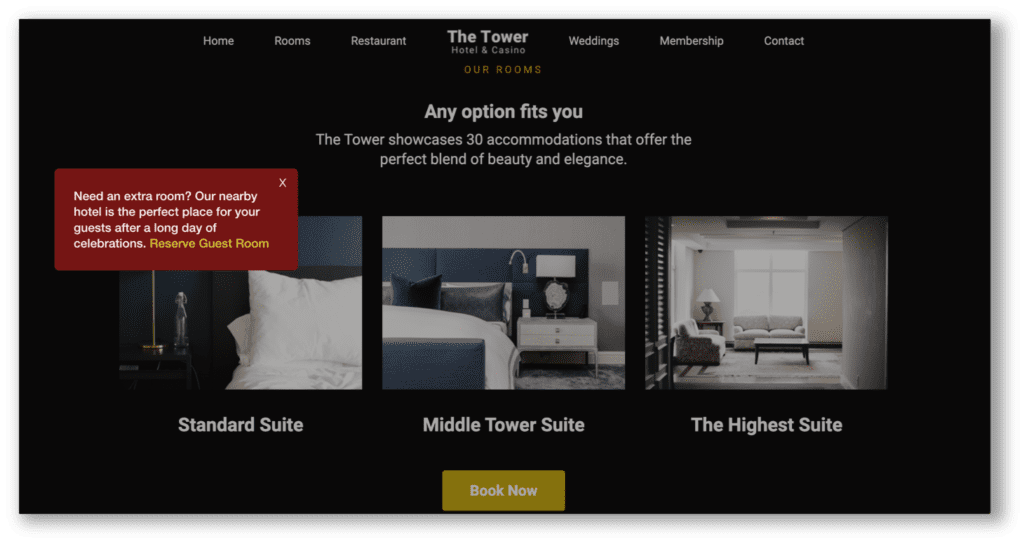Click the OUR ROOMS section label
The height and width of the screenshot is (544, 1024).
(503, 70)
